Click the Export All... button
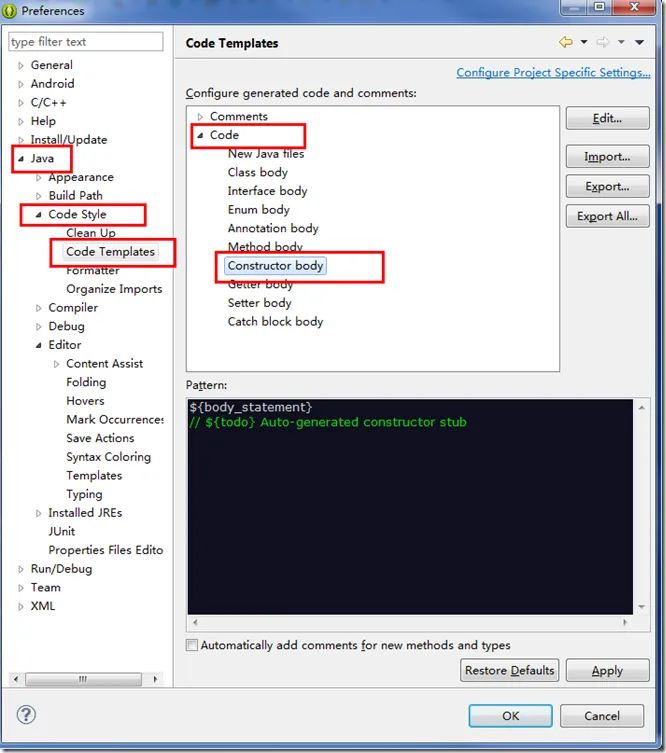The width and height of the screenshot is (666, 753). coord(607,216)
